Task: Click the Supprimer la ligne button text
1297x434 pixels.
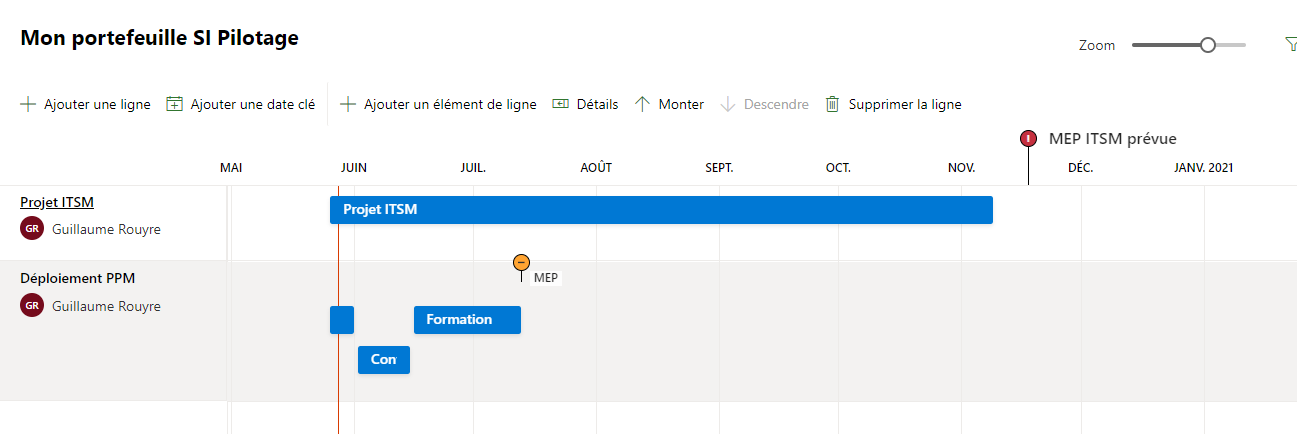Action: click(905, 104)
